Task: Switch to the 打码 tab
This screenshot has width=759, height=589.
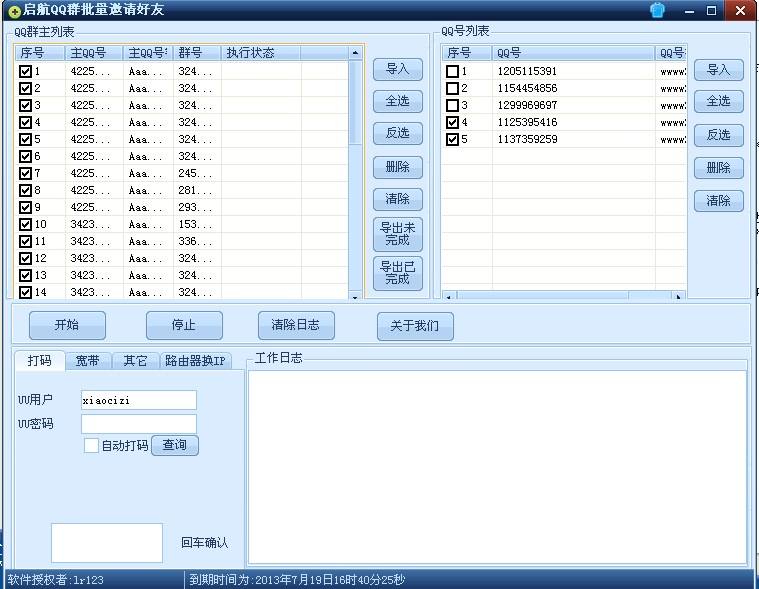Action: coord(40,361)
